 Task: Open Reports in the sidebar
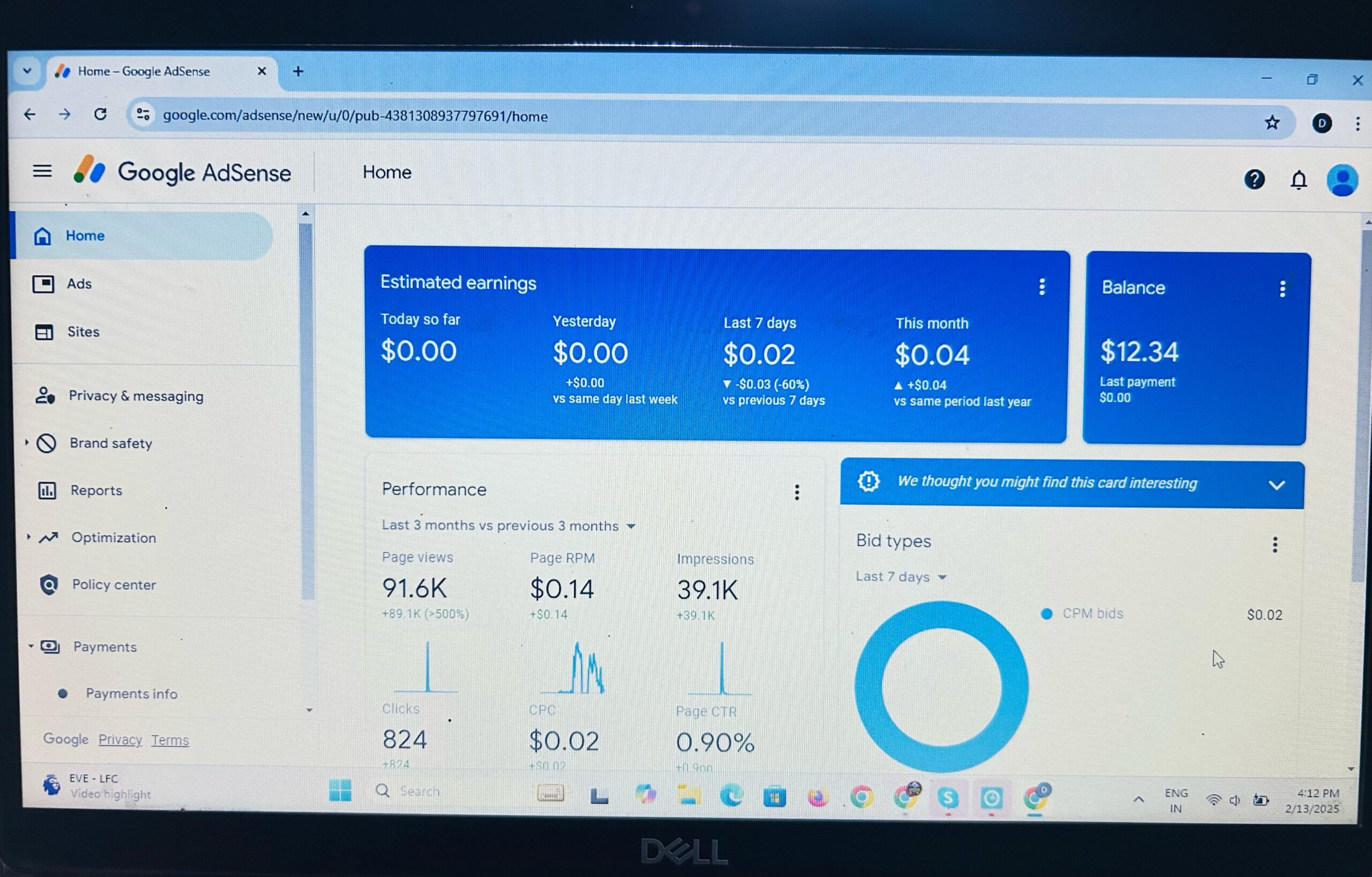click(80, 490)
